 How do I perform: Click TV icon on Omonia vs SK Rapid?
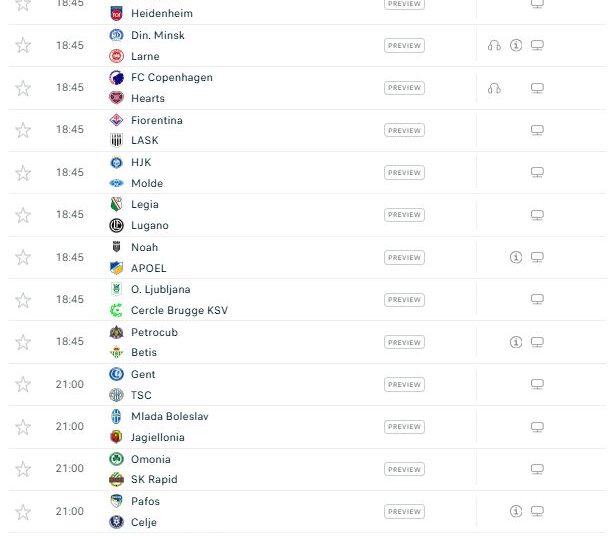[x=537, y=469]
